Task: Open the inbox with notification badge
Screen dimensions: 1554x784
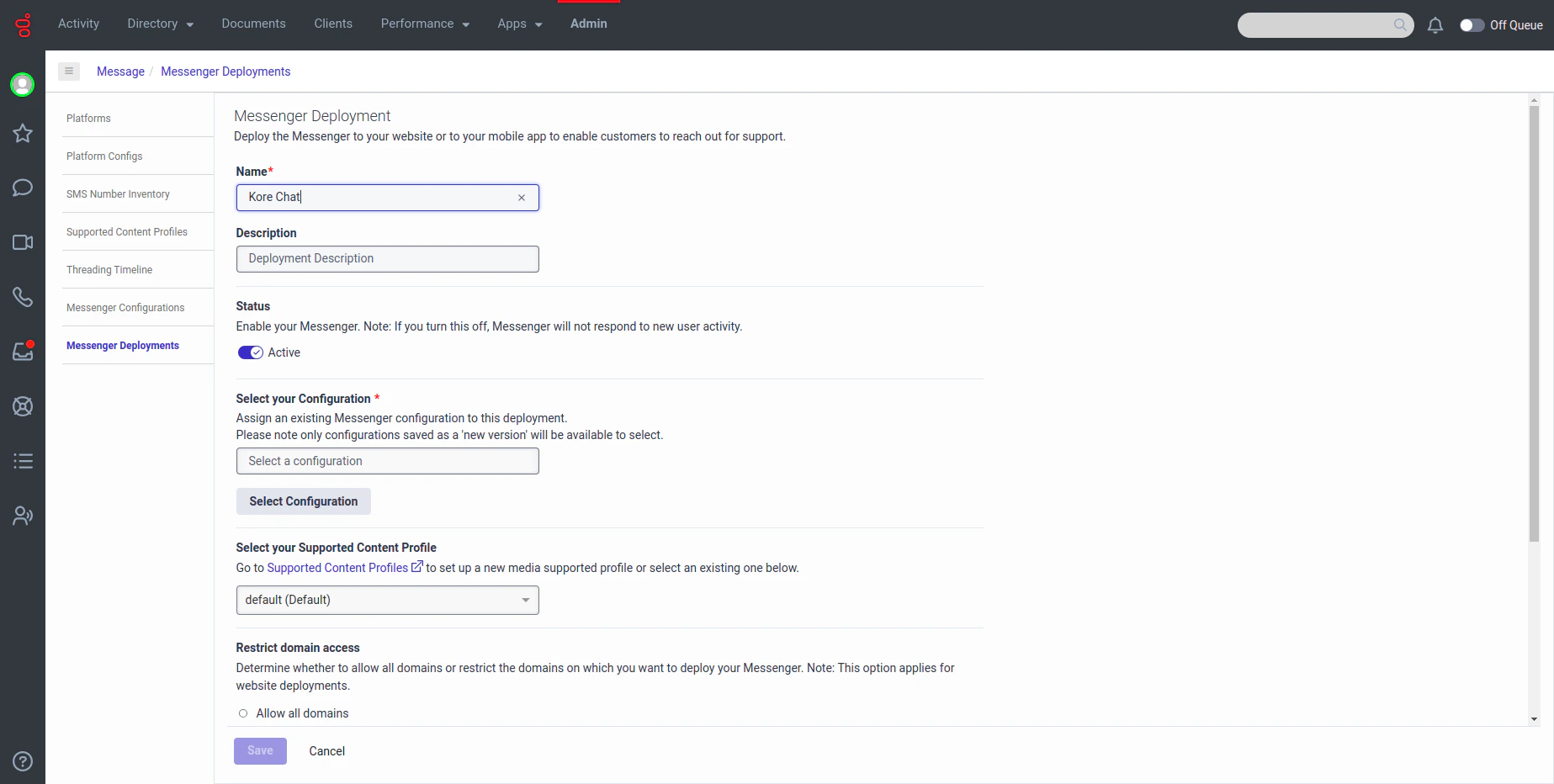Action: tap(23, 352)
